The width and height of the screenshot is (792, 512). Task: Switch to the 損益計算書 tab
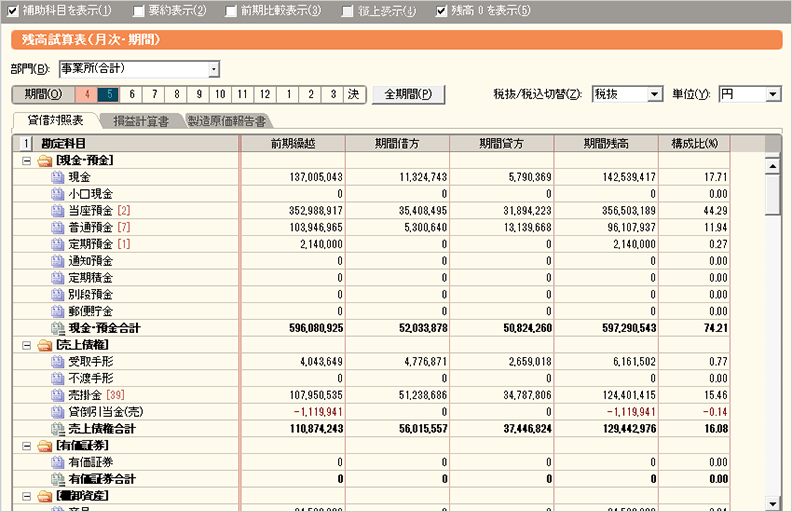click(139, 121)
